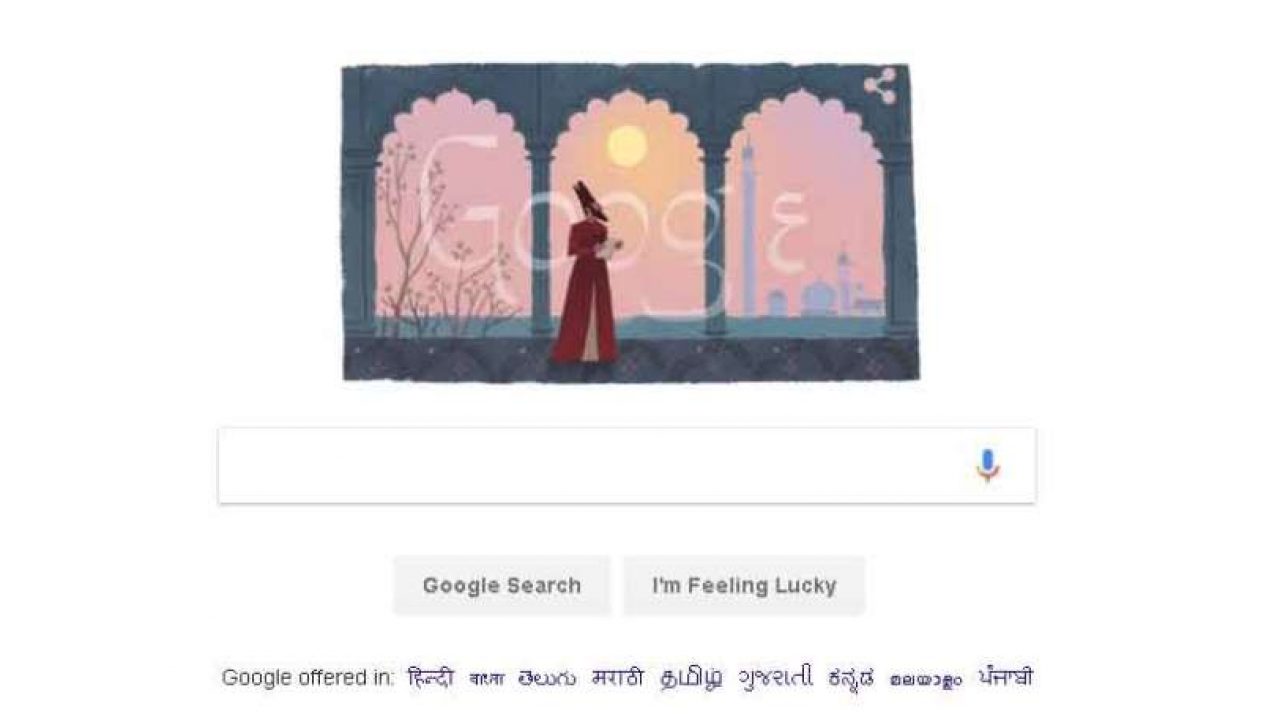
Task: Click the yellow sun in the doodle
Action: [x=627, y=146]
